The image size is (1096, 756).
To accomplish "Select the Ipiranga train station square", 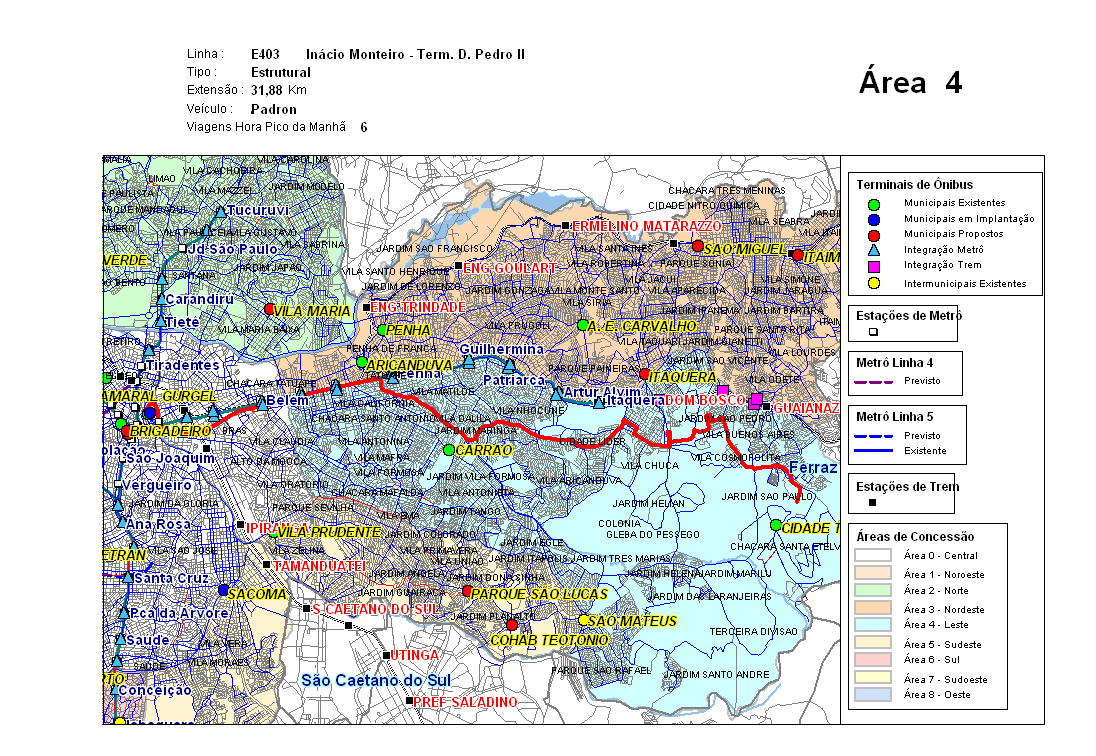I will (240, 524).
